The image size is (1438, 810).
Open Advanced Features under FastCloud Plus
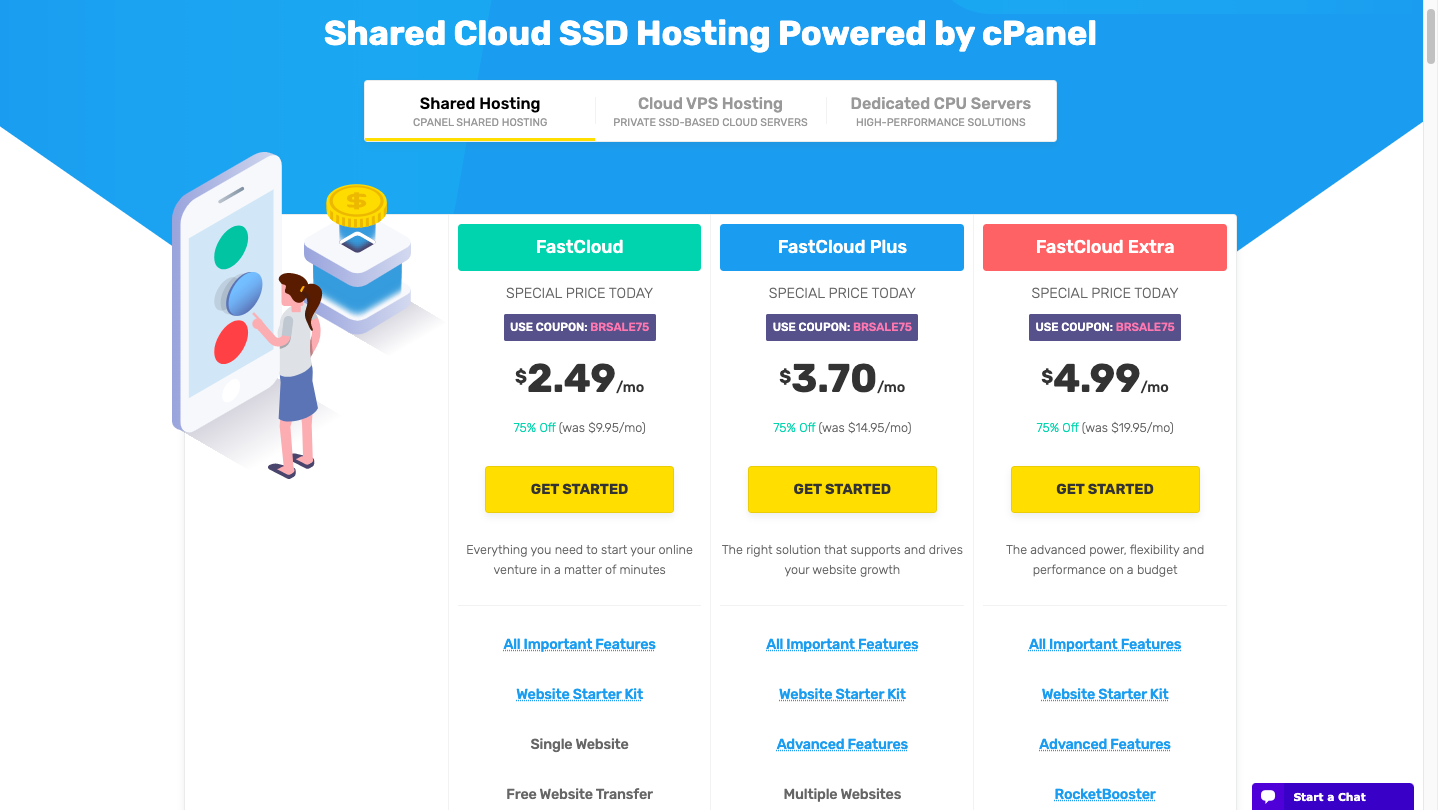point(842,744)
